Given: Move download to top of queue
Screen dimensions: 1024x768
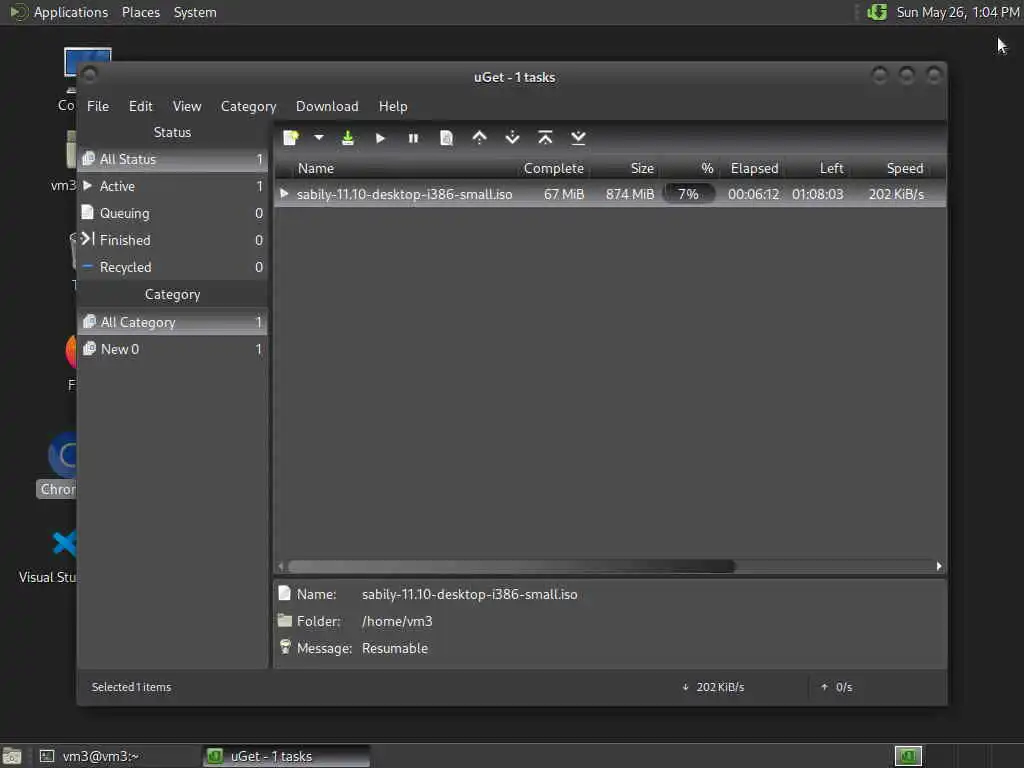Looking at the screenshot, I should pos(545,138).
